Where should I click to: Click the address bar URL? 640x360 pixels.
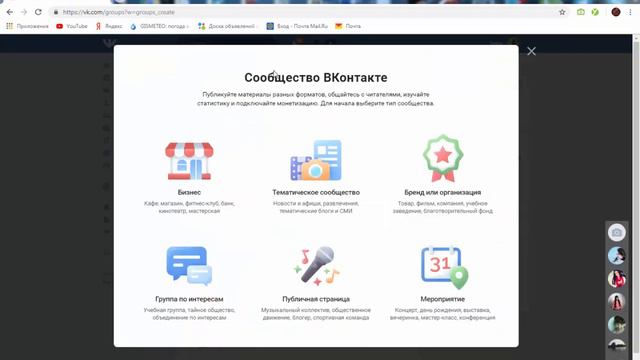tap(118, 12)
